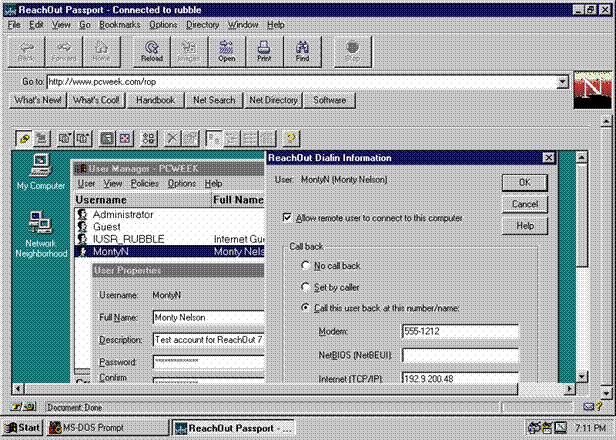The height and width of the screenshot is (440, 616).
Task: Click the Stop loading button
Action: [352, 51]
